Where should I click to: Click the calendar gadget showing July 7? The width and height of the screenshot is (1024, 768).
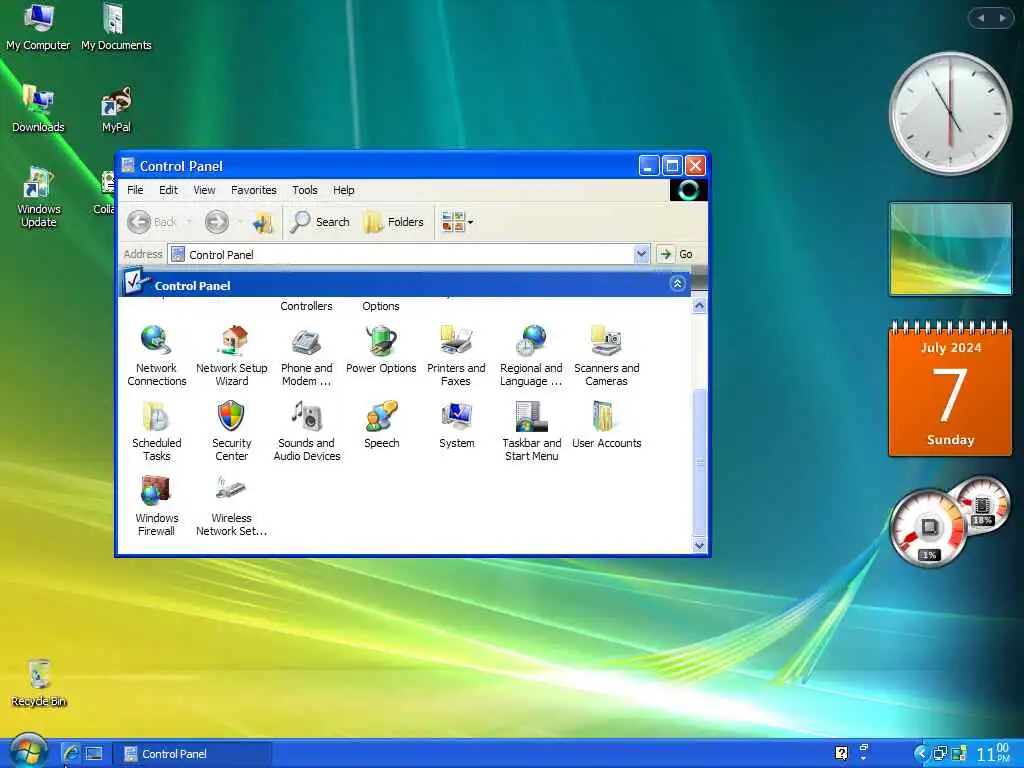[x=951, y=388]
